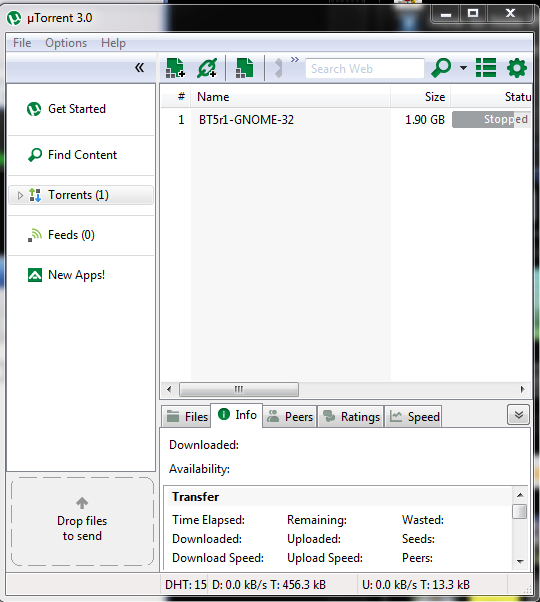The image size is (540, 602).
Task: Sort by the Status column header
Action: (491, 97)
